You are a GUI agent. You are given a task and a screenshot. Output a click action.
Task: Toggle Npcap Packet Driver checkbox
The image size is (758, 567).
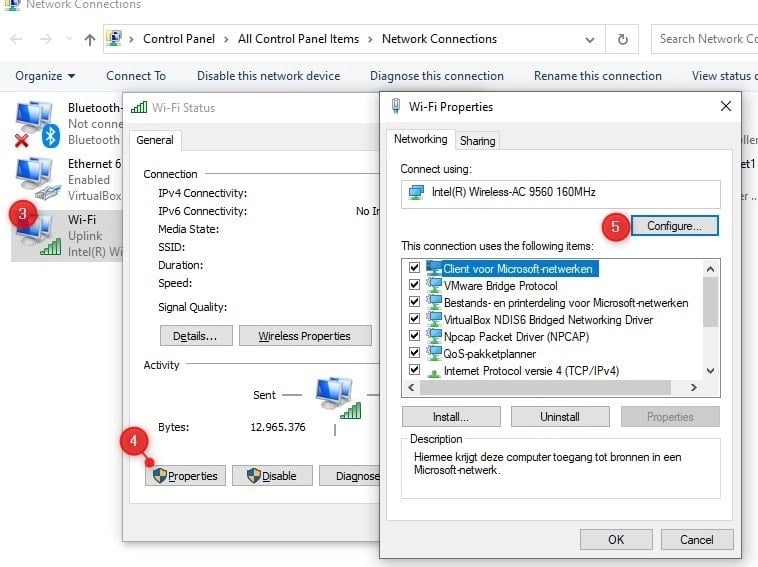[414, 335]
